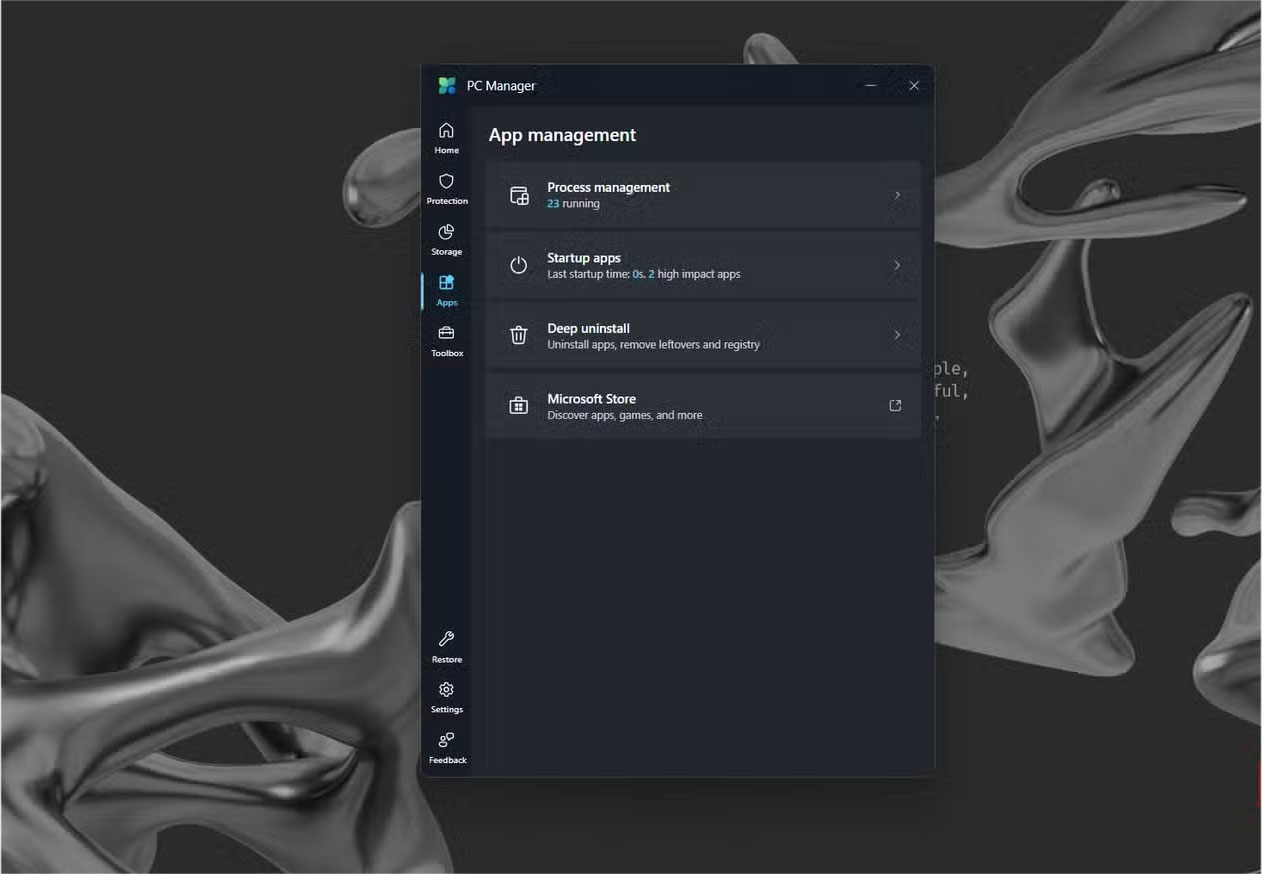Viewport: 1262px width, 874px height.
Task: Expand Deep uninstall using the chevron
Action: [x=896, y=335]
